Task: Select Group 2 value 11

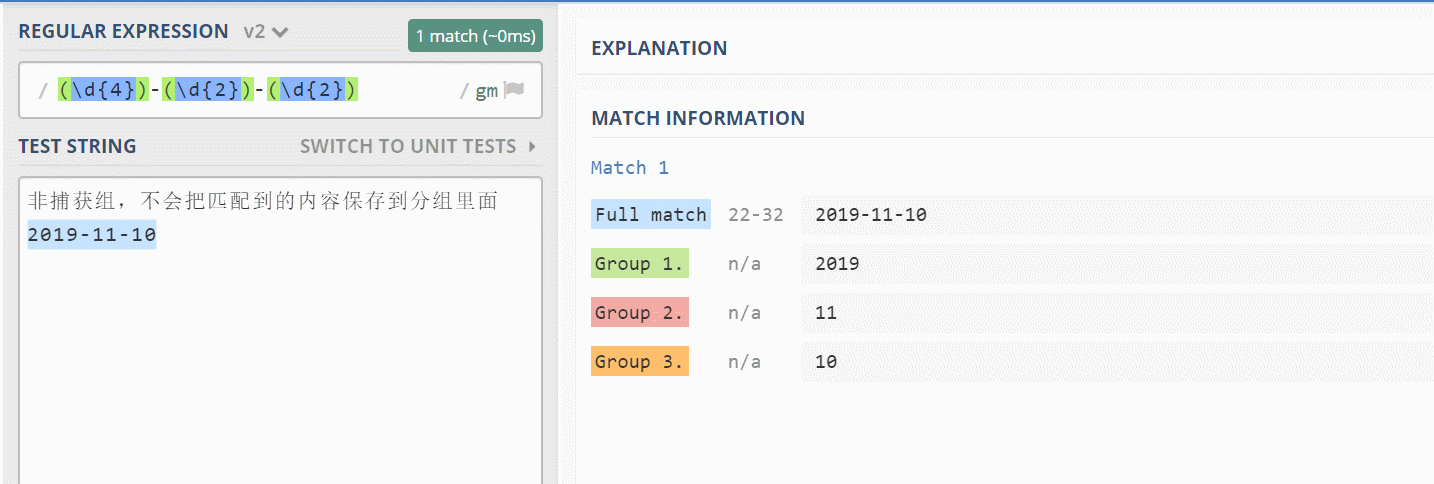Action: pos(826,313)
